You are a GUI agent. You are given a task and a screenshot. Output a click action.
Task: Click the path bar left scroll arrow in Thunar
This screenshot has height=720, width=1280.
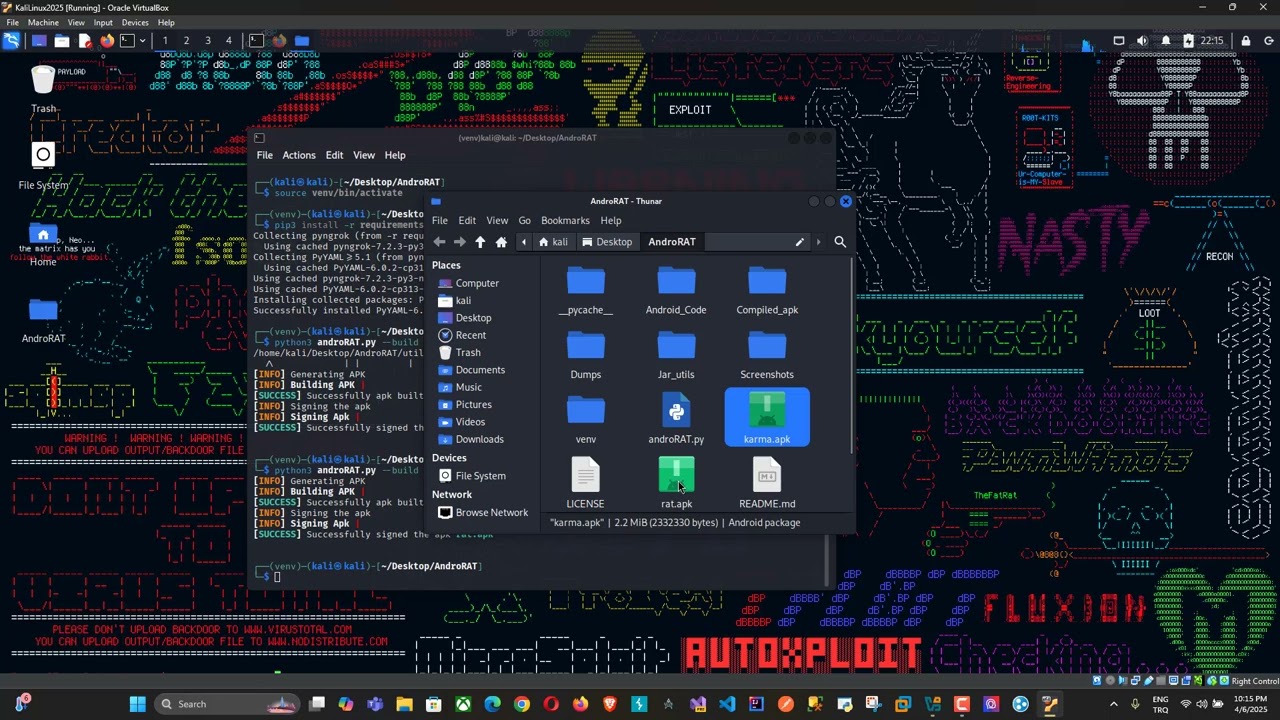click(x=524, y=242)
